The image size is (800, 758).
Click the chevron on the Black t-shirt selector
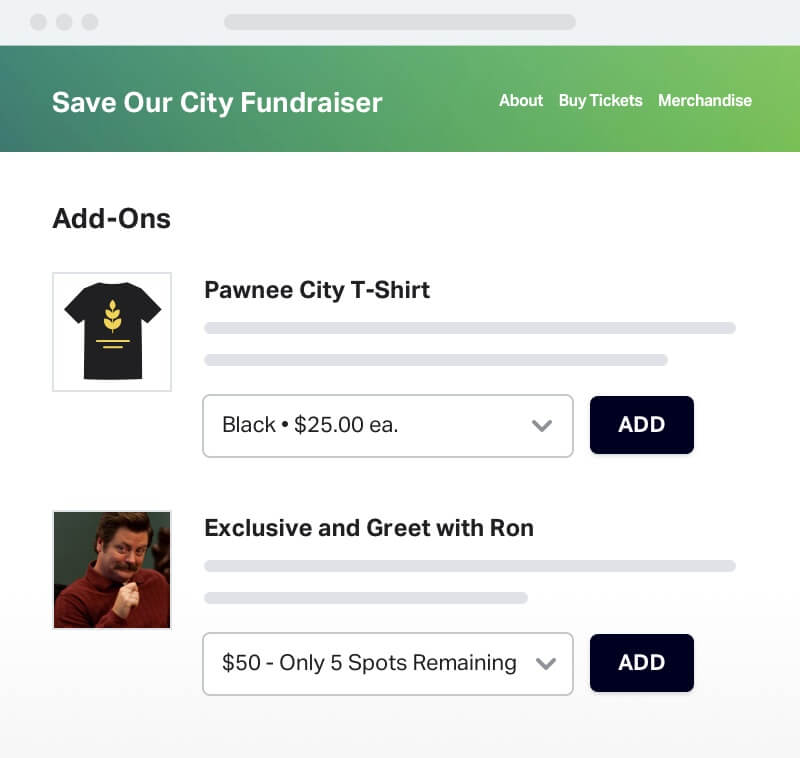[x=543, y=426]
